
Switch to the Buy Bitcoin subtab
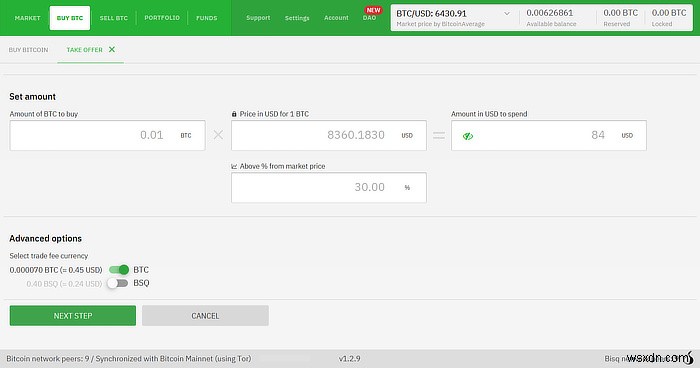click(28, 50)
